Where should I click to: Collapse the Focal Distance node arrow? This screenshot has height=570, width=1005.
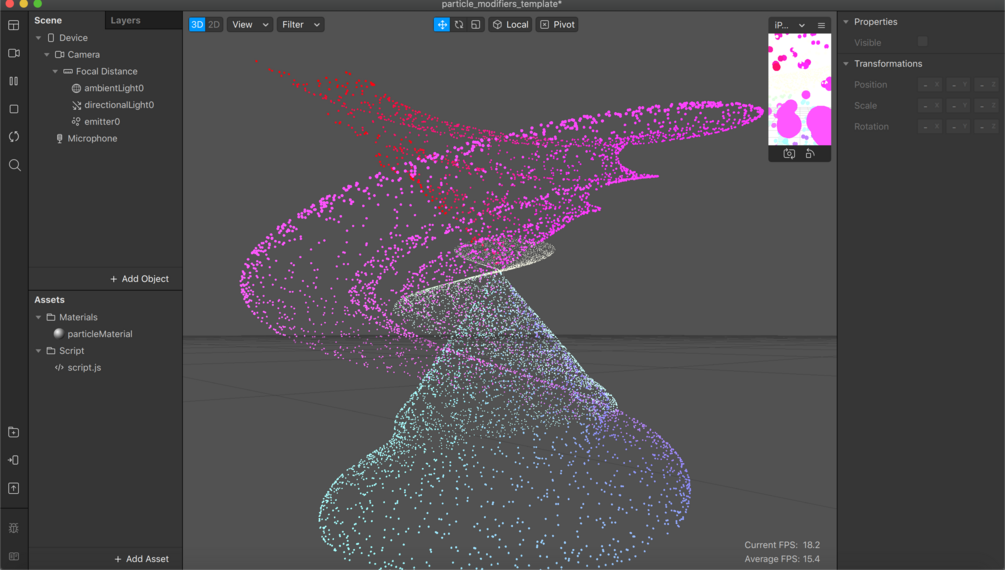tap(55, 71)
